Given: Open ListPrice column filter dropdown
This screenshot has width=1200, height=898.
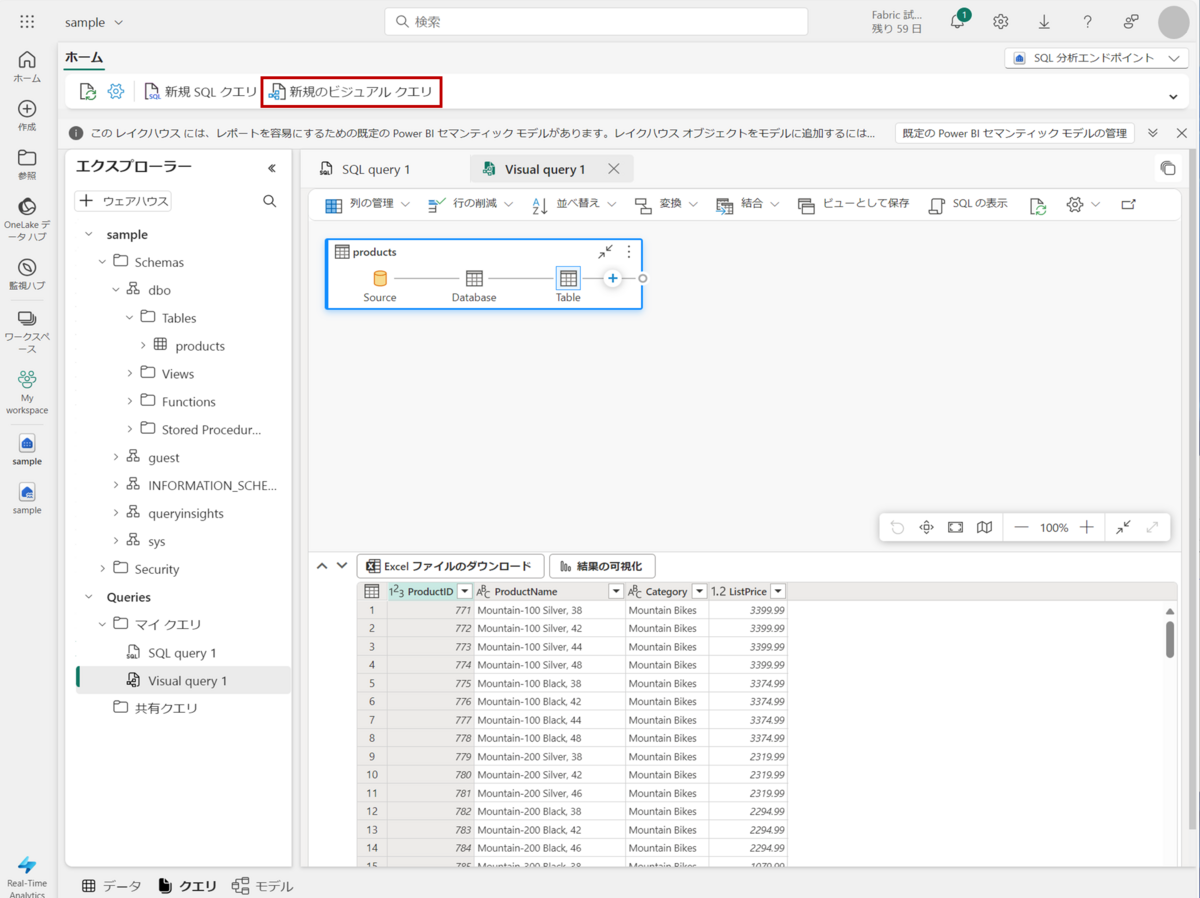Looking at the screenshot, I should point(777,592).
